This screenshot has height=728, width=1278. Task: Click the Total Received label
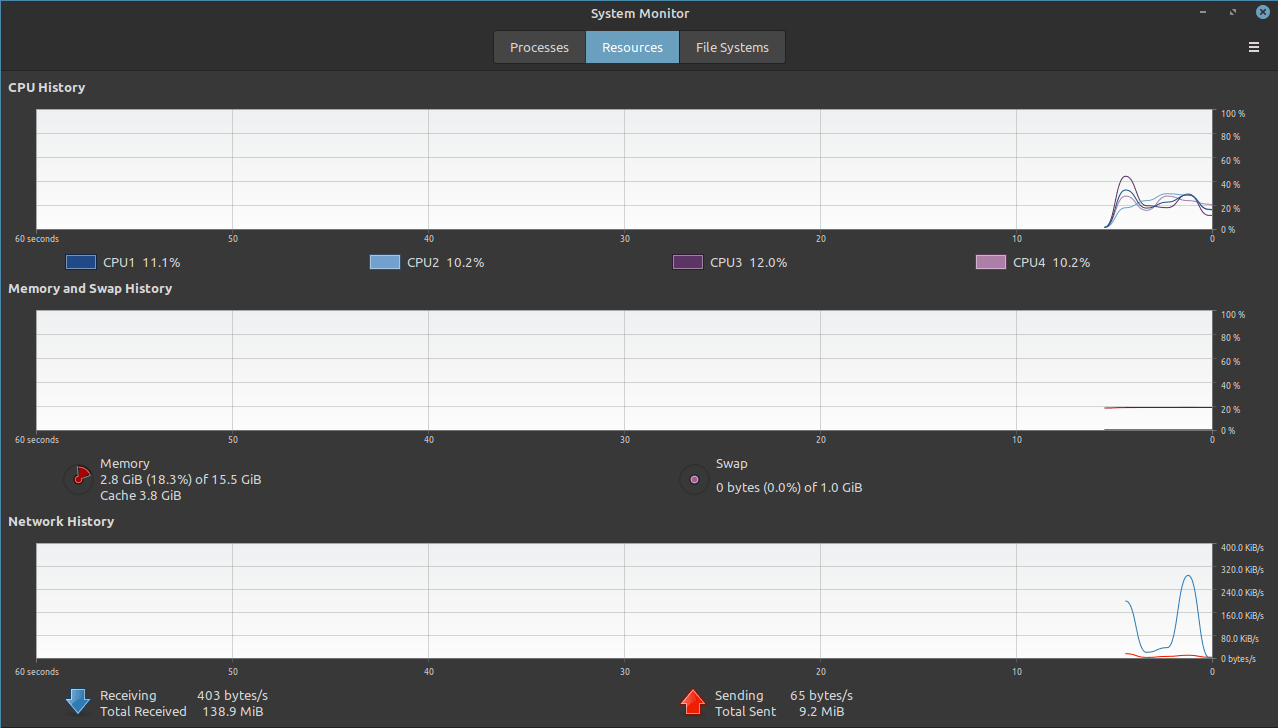[x=143, y=711]
